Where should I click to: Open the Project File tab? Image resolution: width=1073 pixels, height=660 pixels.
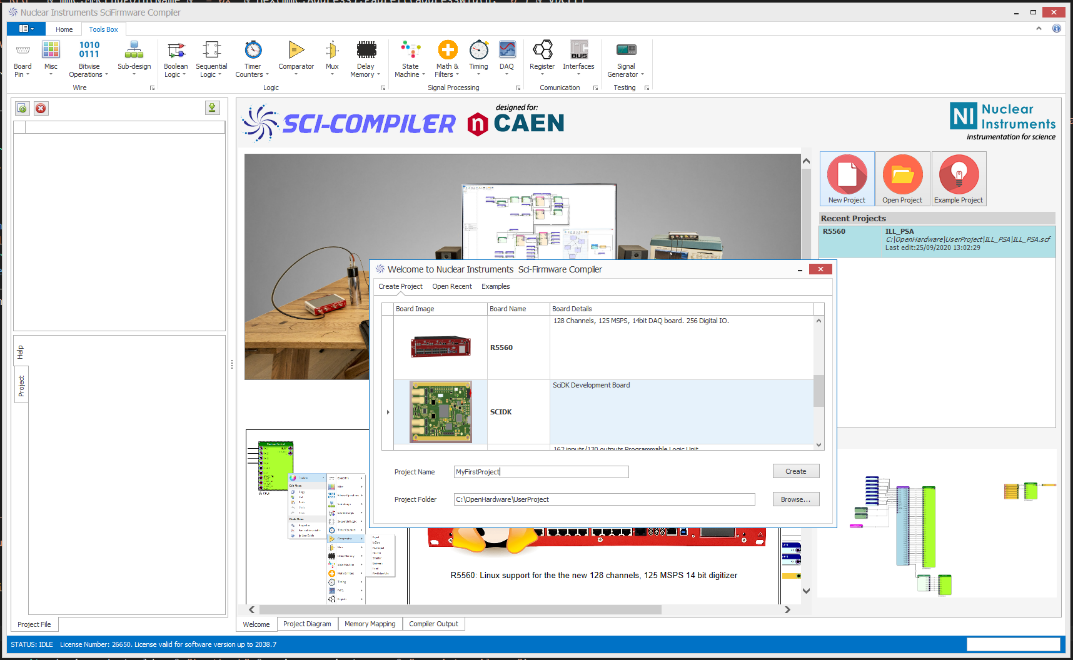click(34, 624)
